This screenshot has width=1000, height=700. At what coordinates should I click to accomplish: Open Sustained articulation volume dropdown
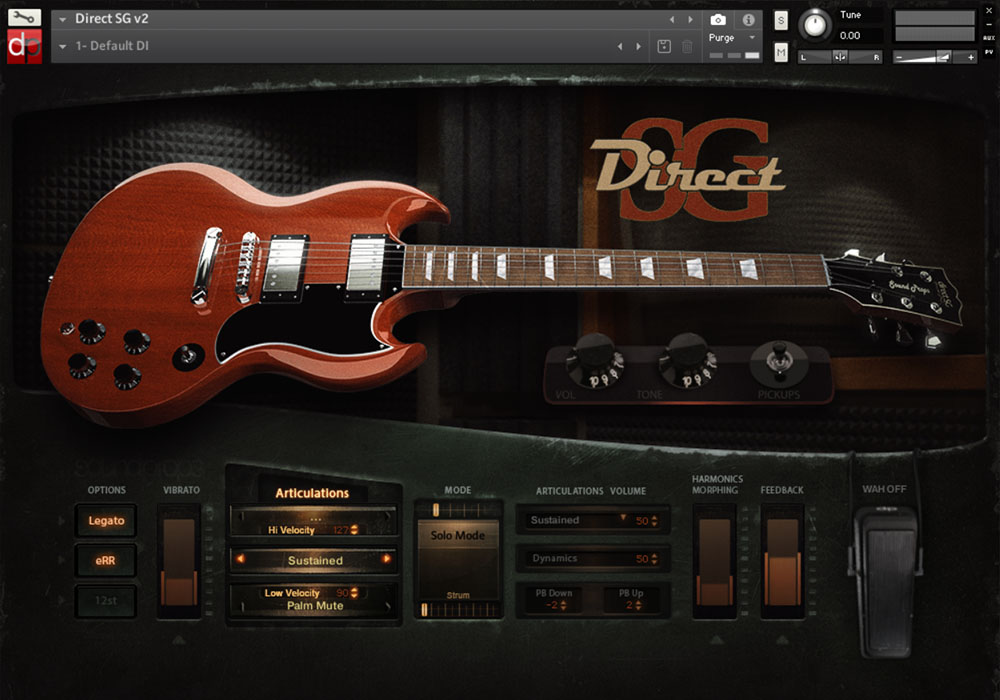pyautogui.click(x=622, y=518)
